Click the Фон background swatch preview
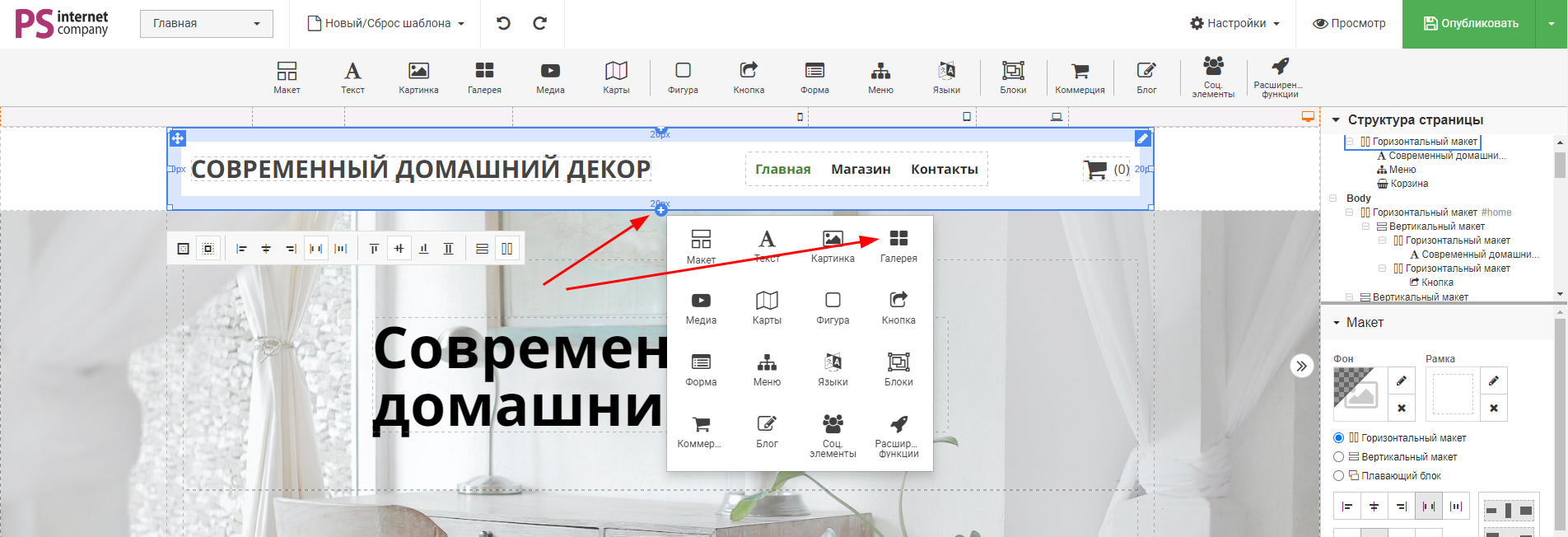This screenshot has height=537, width=1568. pyautogui.click(x=1360, y=389)
